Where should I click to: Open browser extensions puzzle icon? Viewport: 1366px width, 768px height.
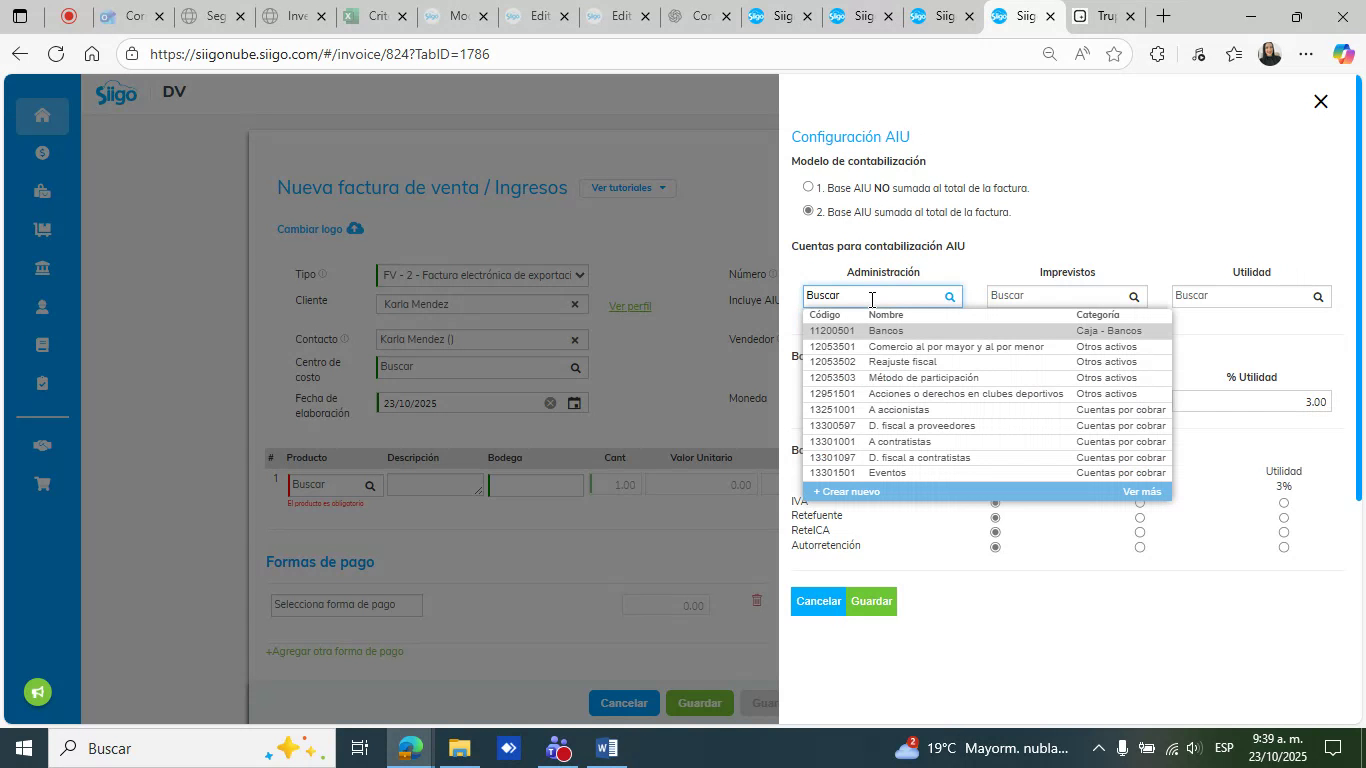(x=1157, y=54)
